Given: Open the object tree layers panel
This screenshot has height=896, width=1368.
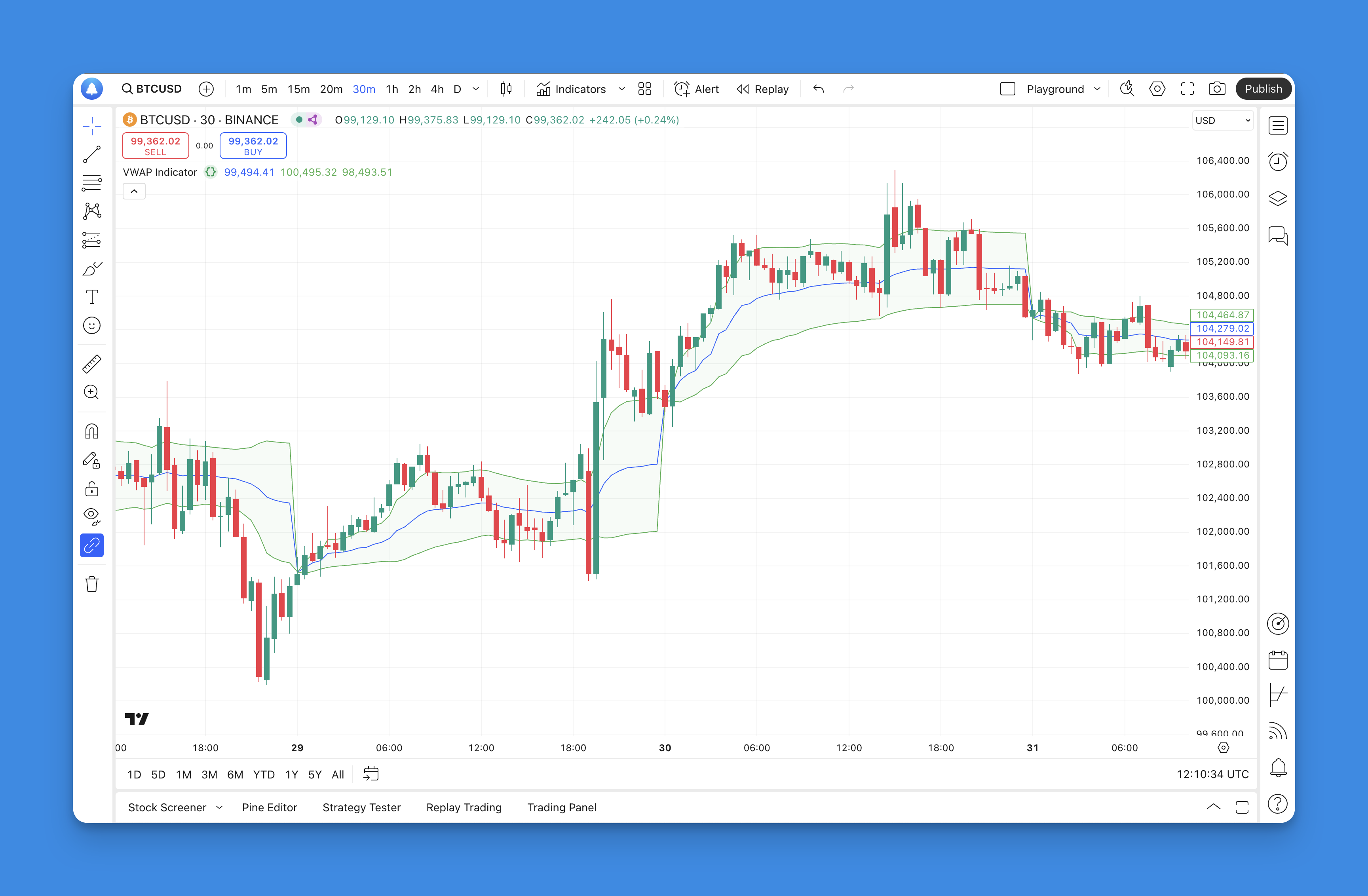Looking at the screenshot, I should point(1278,199).
